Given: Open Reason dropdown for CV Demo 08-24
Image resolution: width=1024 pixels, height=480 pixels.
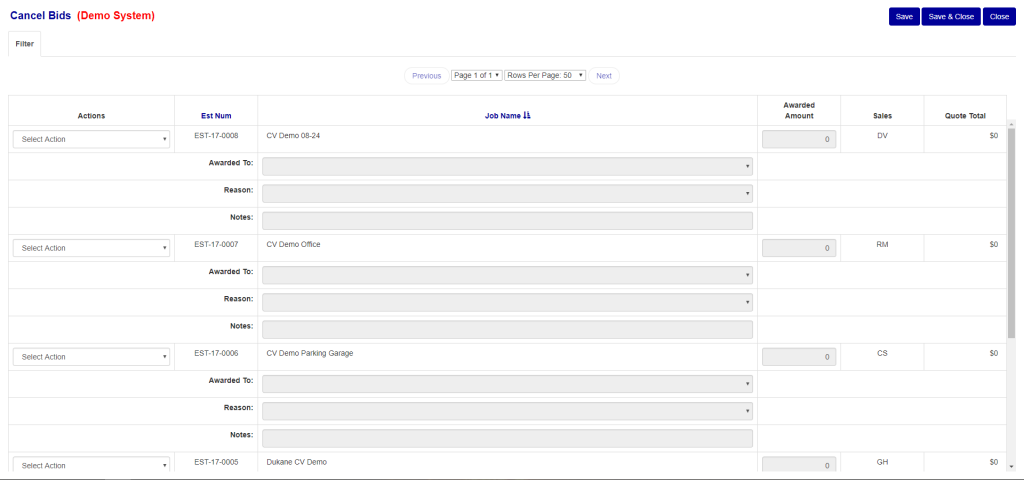Looking at the screenshot, I should point(507,194).
